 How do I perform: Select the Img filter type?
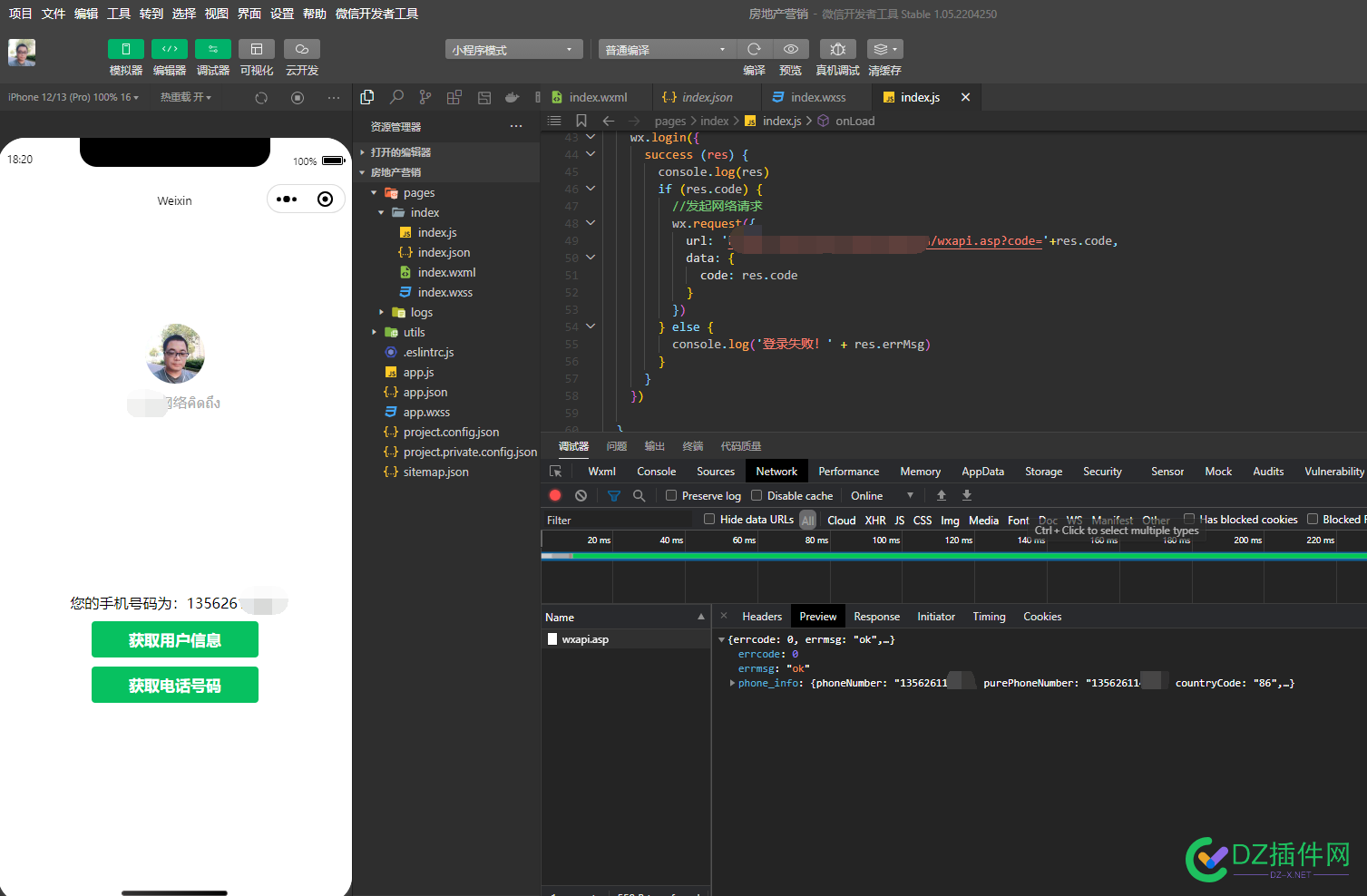[950, 520]
